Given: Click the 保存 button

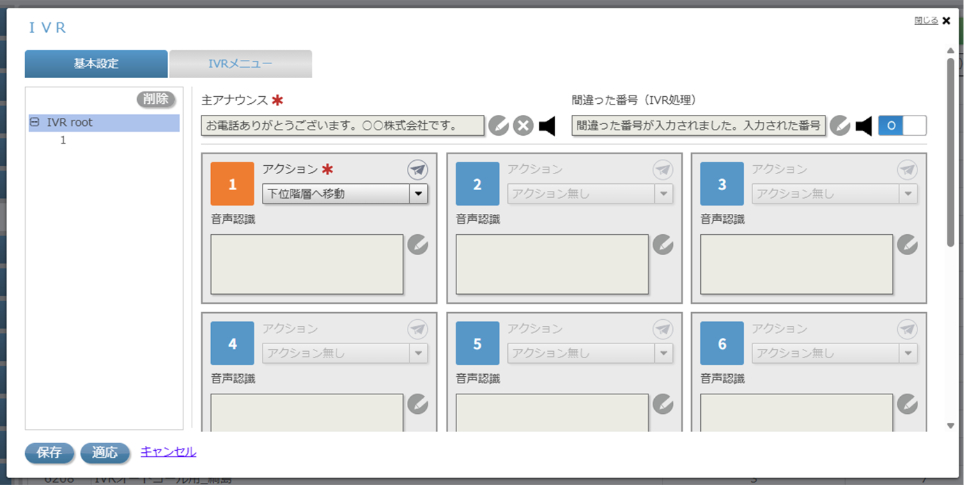Looking at the screenshot, I should click(x=49, y=452).
